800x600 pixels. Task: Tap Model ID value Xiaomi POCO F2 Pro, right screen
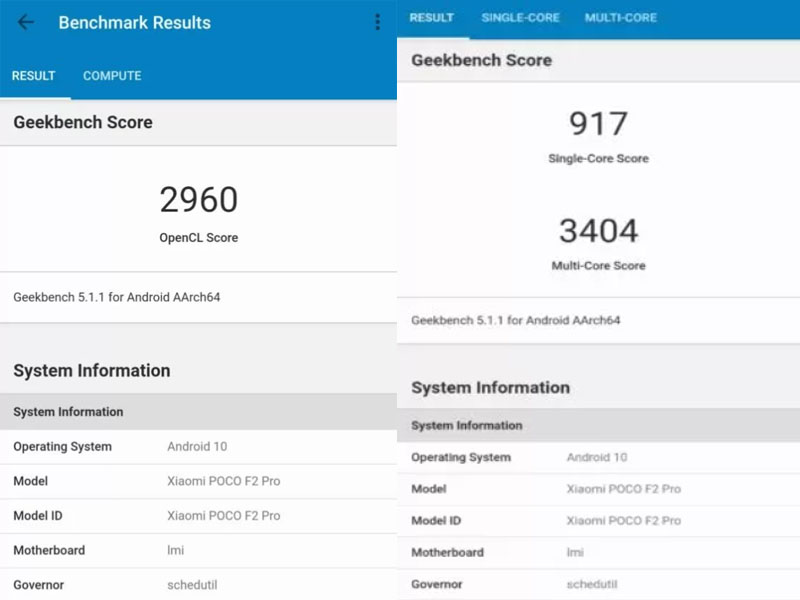(x=624, y=521)
